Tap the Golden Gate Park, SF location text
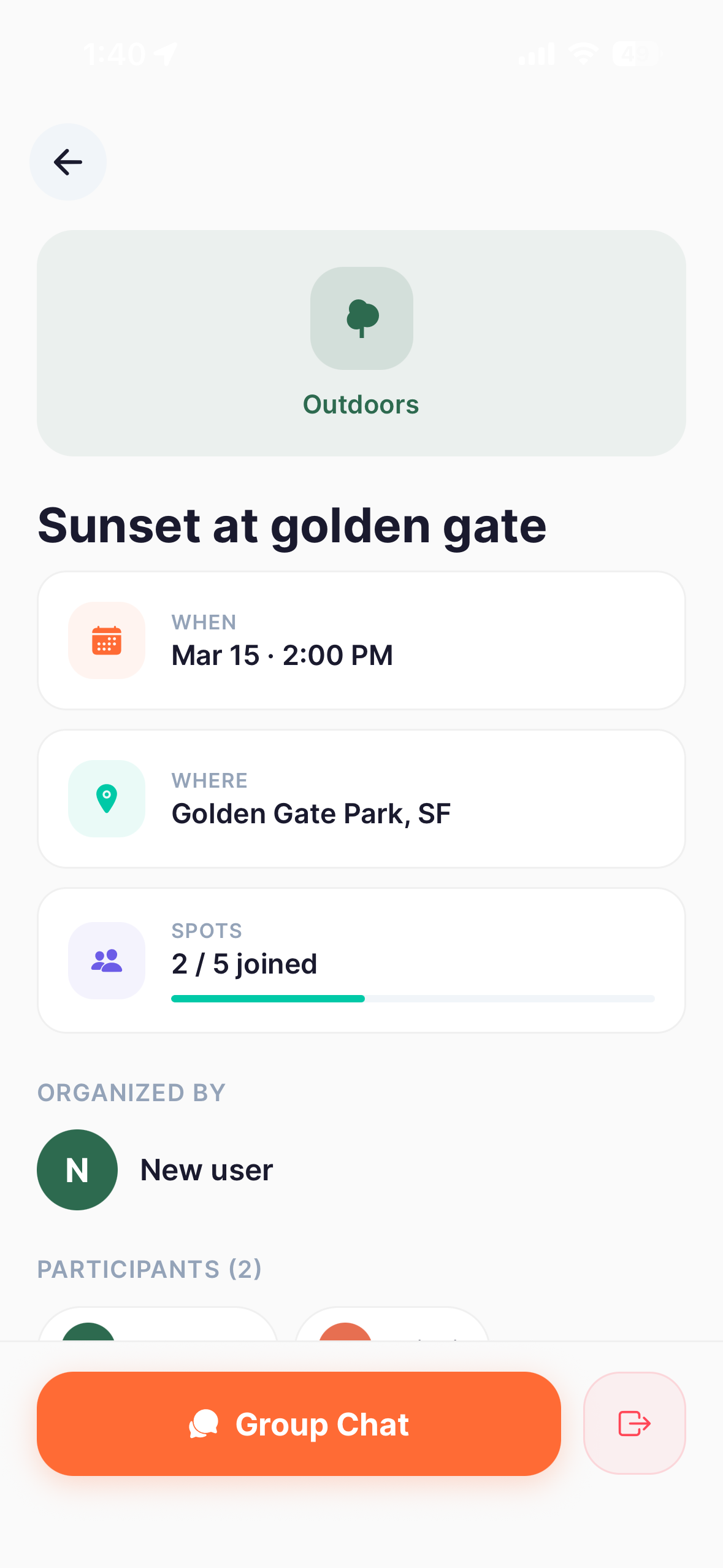723x1568 pixels. point(311,813)
